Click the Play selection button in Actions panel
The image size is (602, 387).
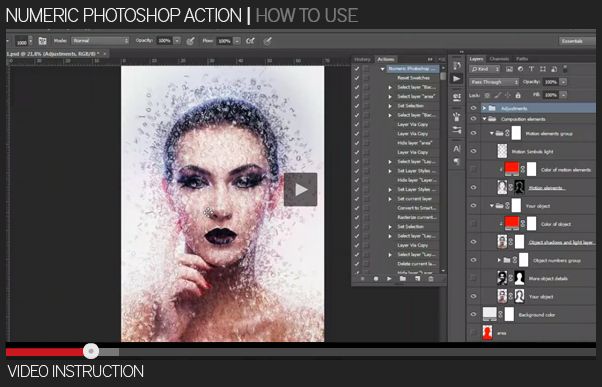pos(389,279)
